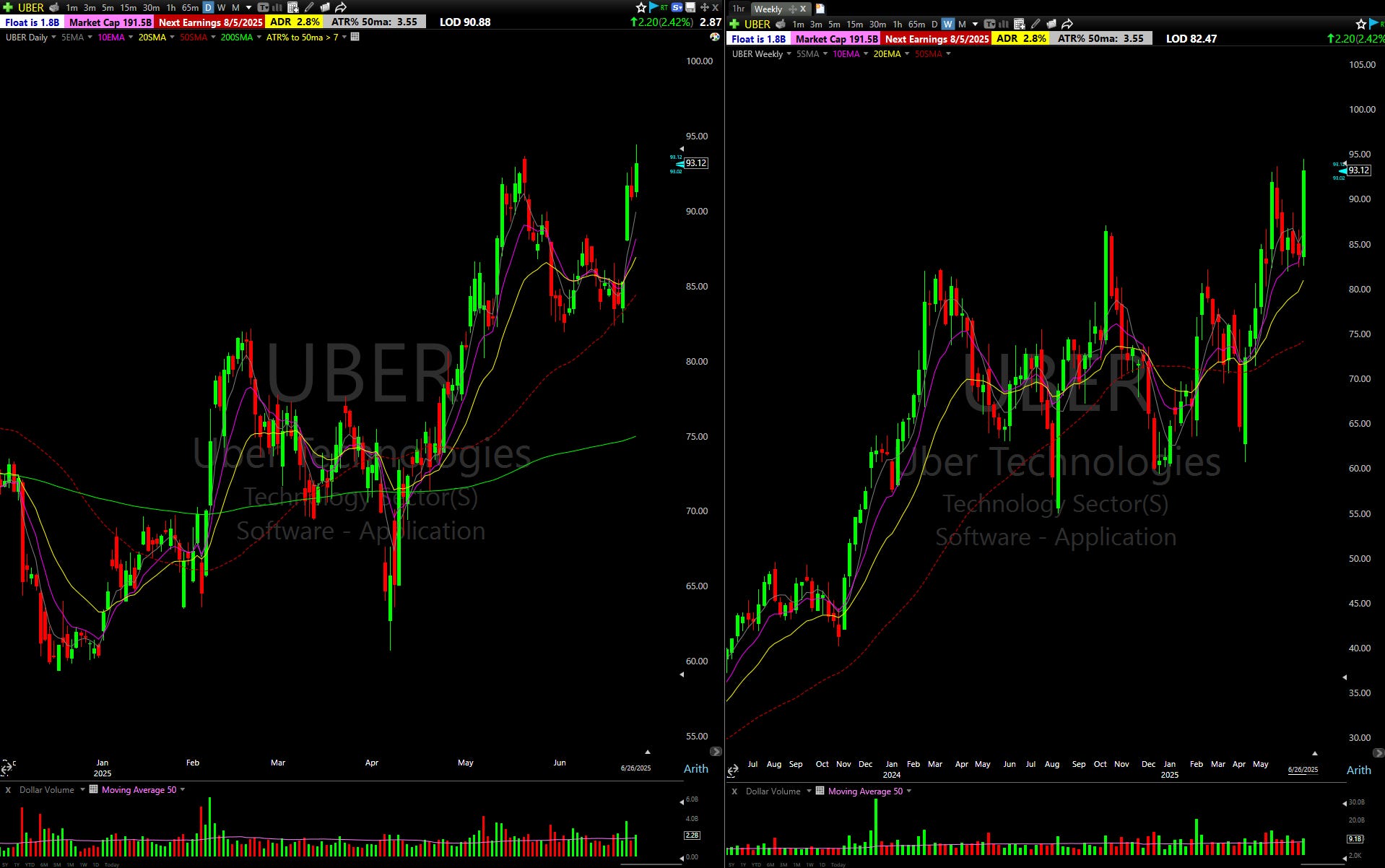Image resolution: width=1385 pixels, height=868 pixels.
Task: Toggle the Arith scale on the daily chart
Action: tap(695, 768)
